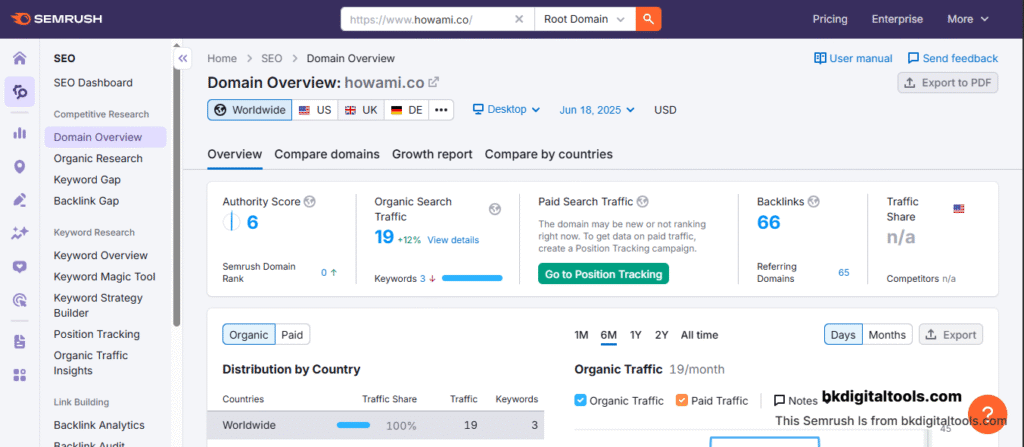
Task: Toggle Organic Traffic checkbox
Action: 581,401
